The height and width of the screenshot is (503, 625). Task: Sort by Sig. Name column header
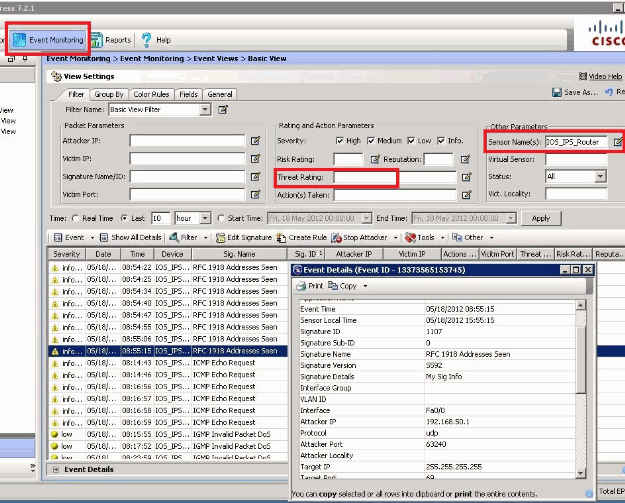(239, 254)
